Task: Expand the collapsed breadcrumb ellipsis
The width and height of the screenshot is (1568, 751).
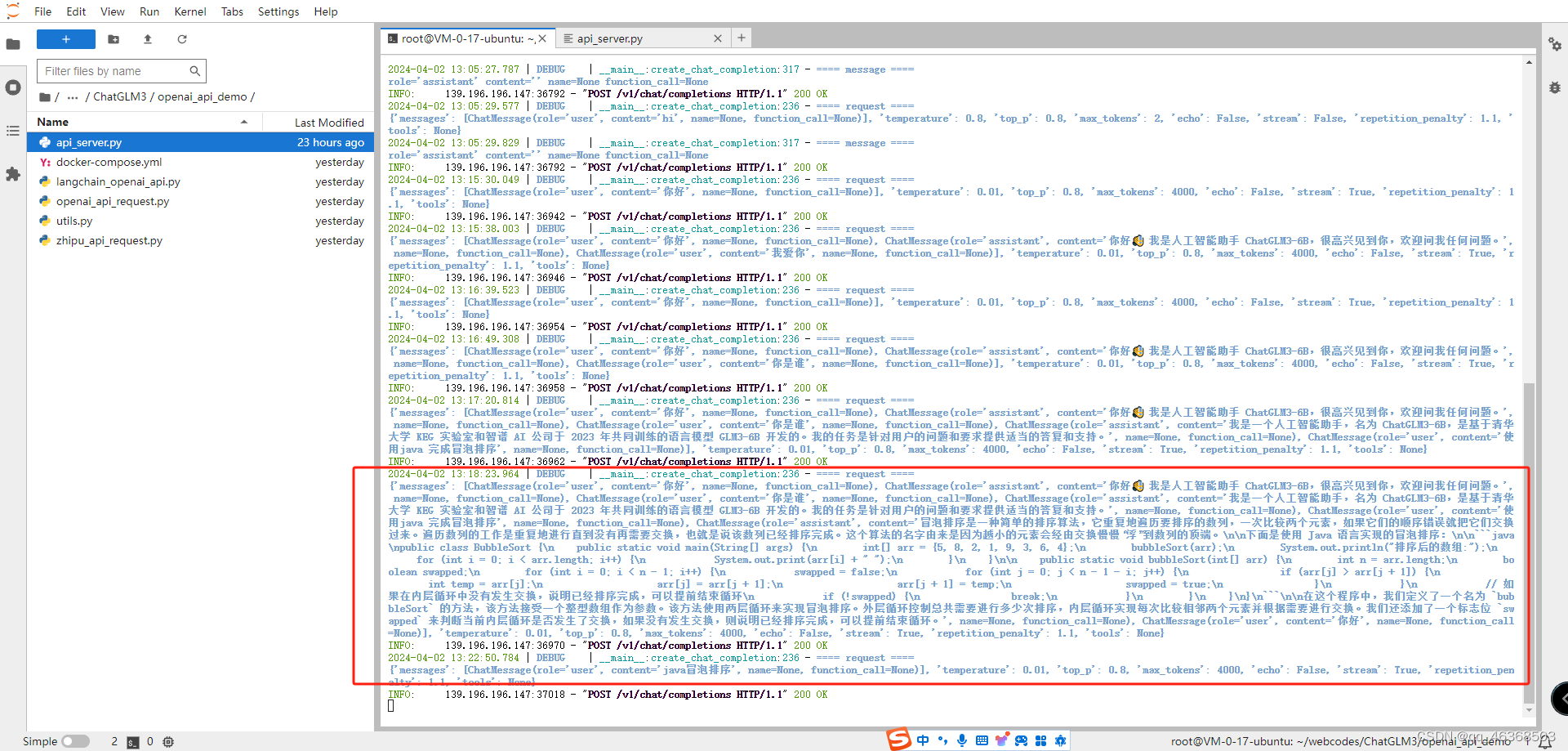Action: point(73,97)
